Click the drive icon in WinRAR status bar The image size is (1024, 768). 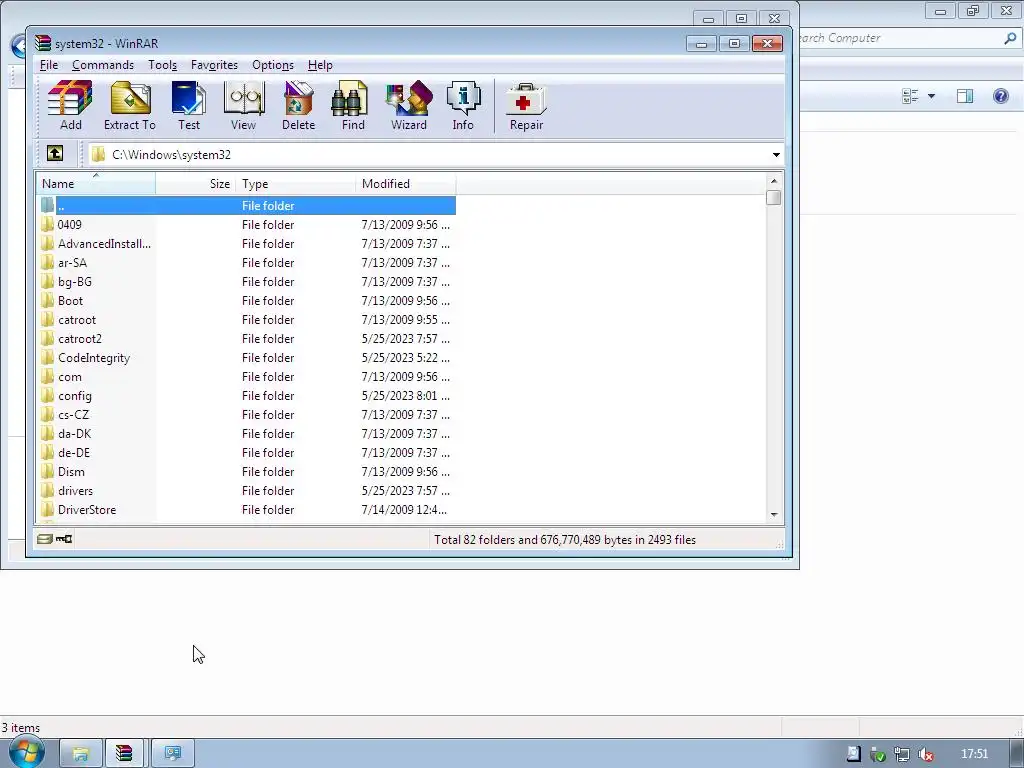click(x=44, y=539)
